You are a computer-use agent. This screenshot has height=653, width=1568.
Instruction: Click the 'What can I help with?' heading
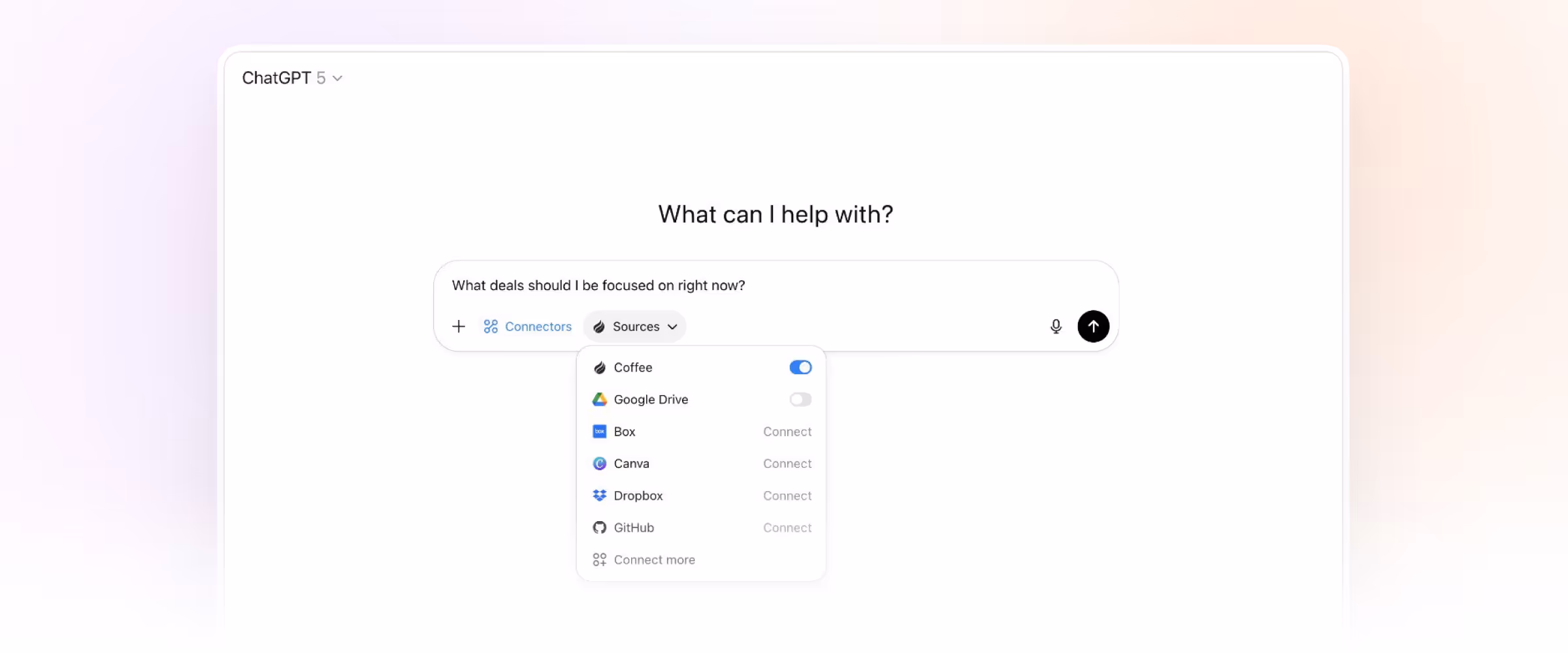(x=776, y=214)
